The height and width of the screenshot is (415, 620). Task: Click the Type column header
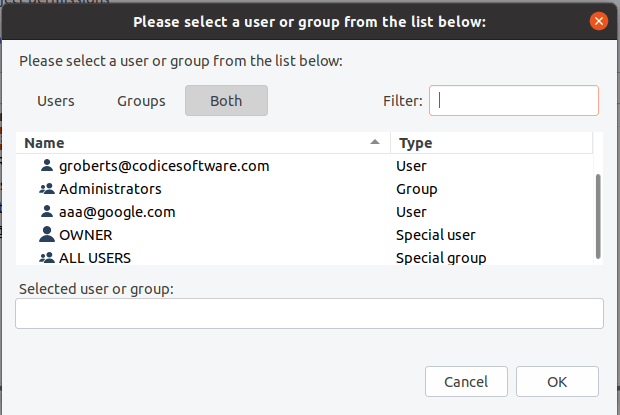pos(491,143)
